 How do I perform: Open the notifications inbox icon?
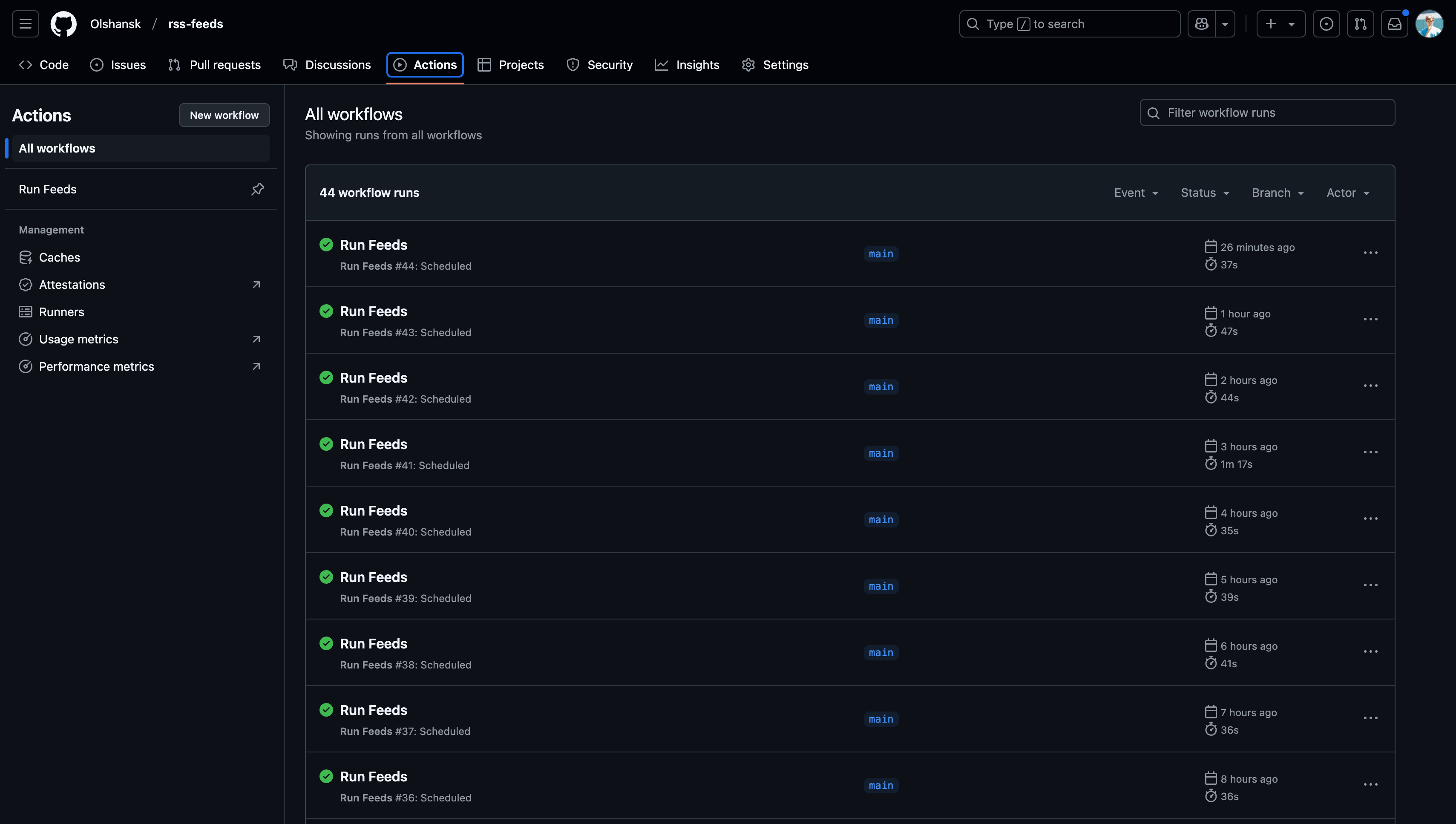click(x=1394, y=24)
